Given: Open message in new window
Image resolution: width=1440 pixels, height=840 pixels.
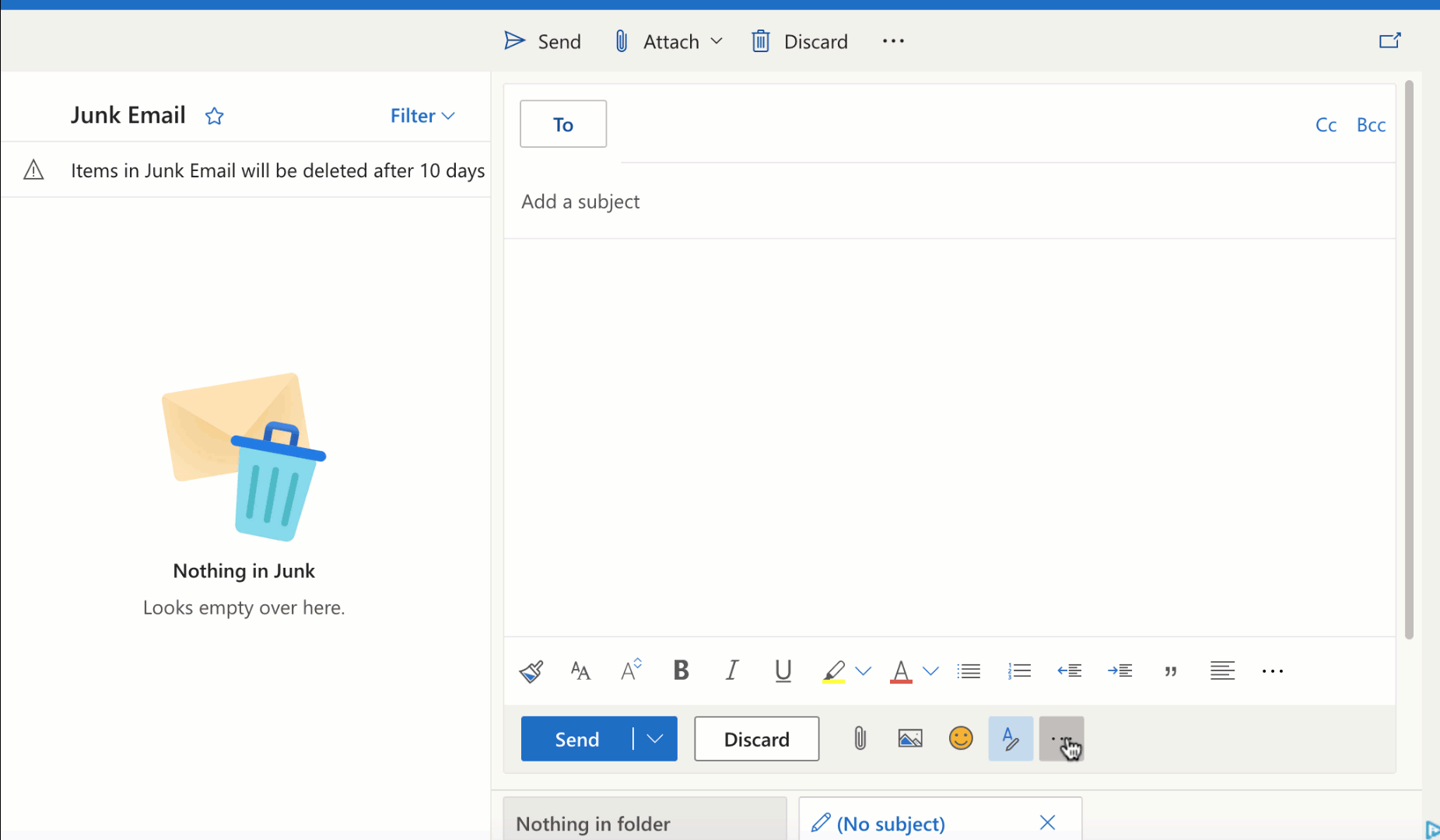Looking at the screenshot, I should tap(1389, 40).
